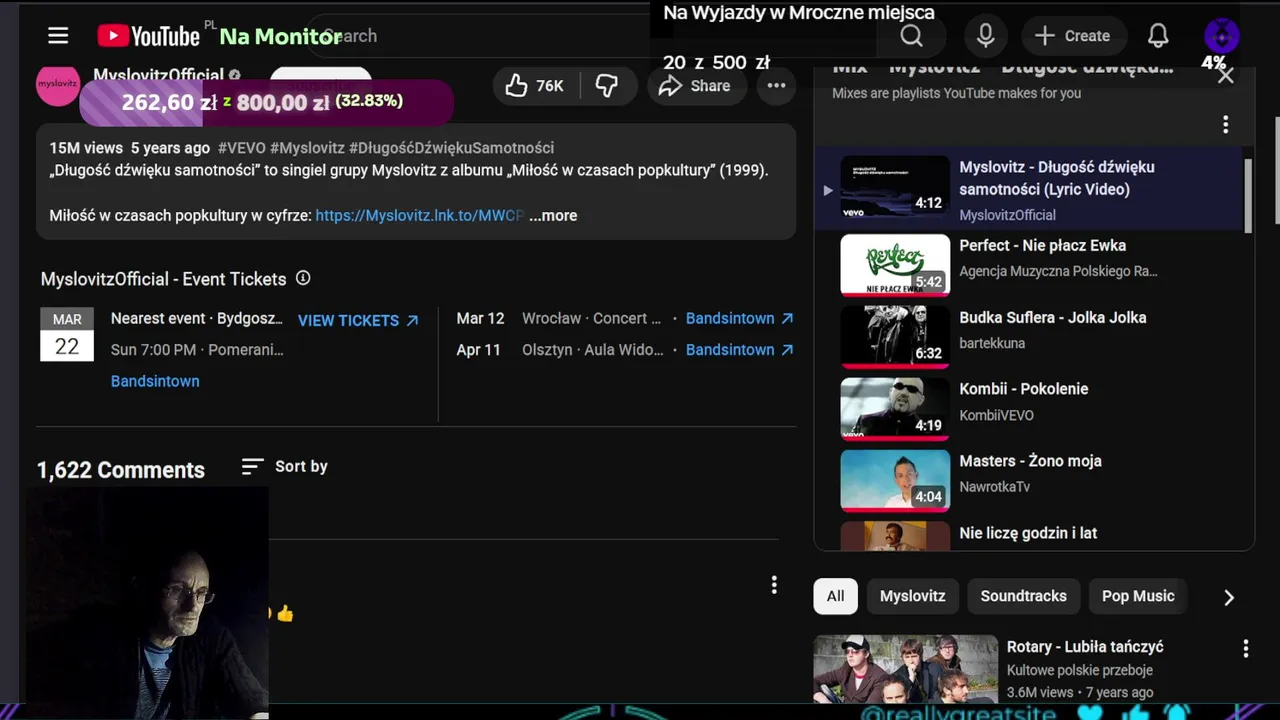Select the Pop Music filter chip
This screenshot has width=1280, height=720.
coord(1138,596)
